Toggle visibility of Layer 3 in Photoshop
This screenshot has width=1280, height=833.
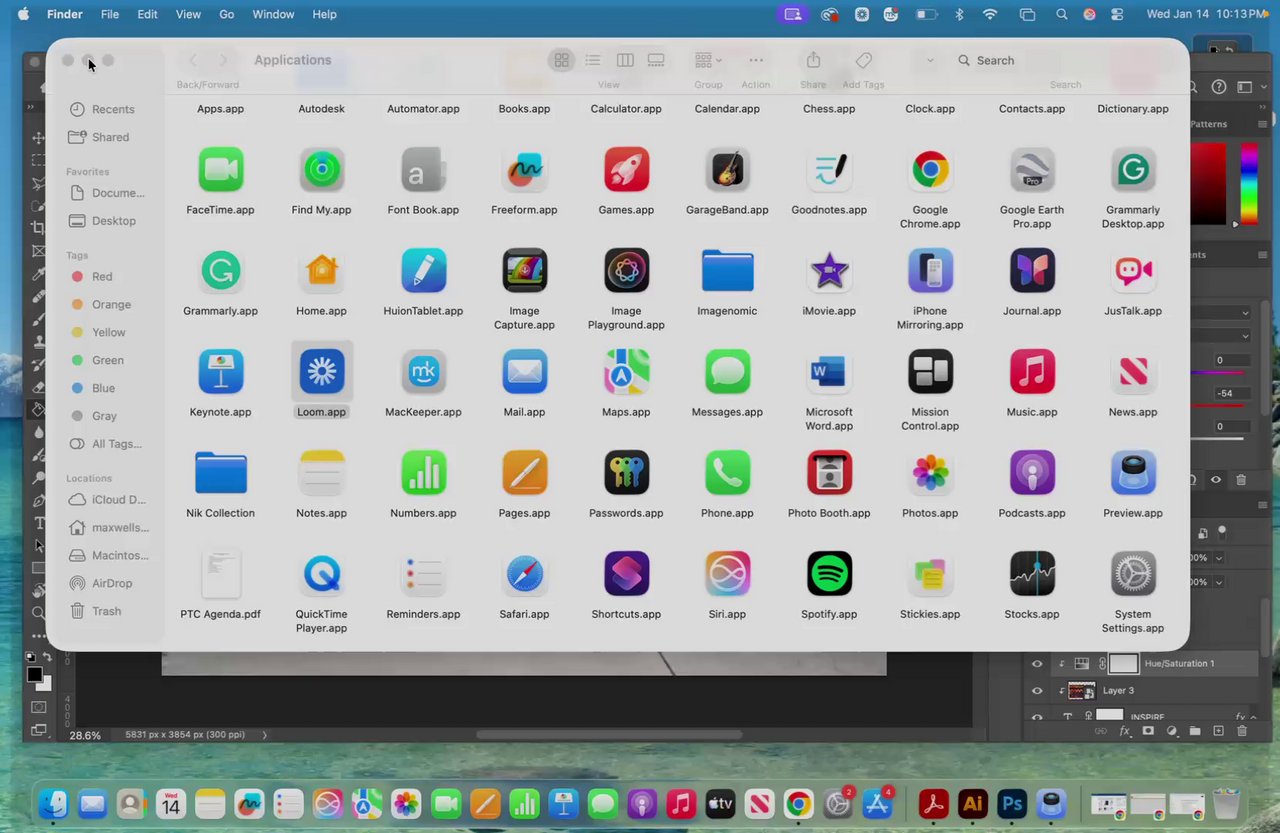click(x=1037, y=690)
